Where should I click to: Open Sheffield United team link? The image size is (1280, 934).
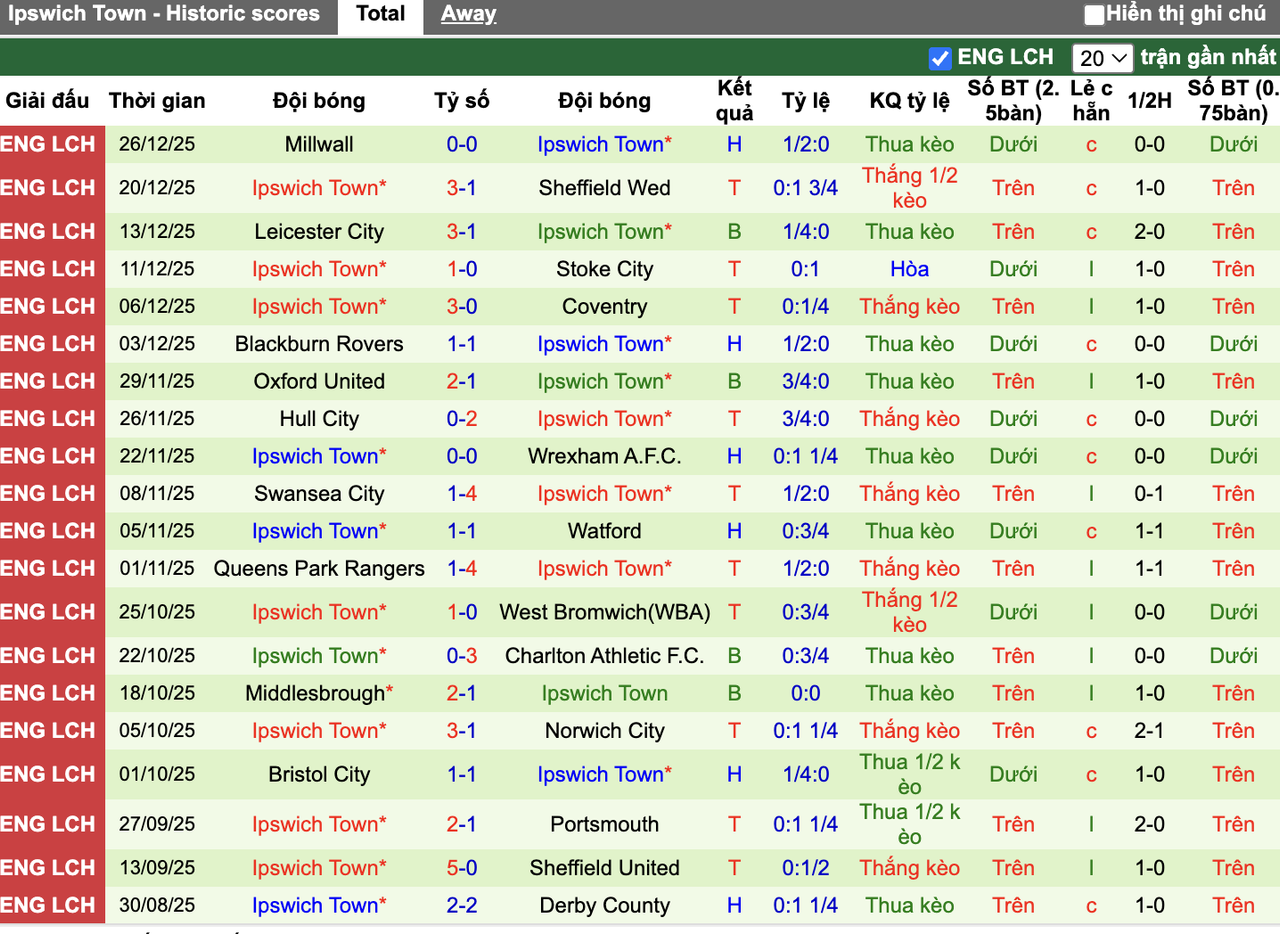pyautogui.click(x=605, y=868)
